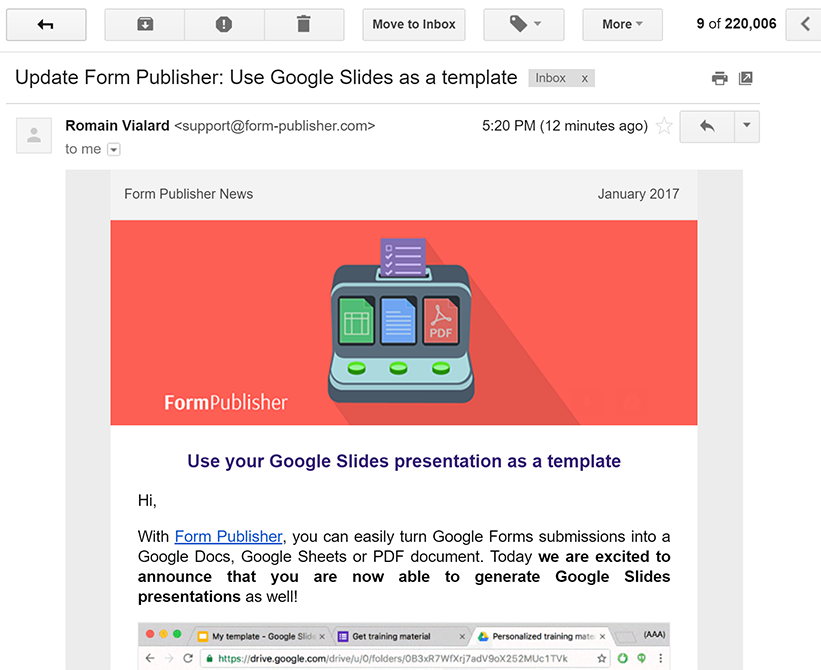Print all using the printer icon
Screen dimensions: 821x670
719,79
